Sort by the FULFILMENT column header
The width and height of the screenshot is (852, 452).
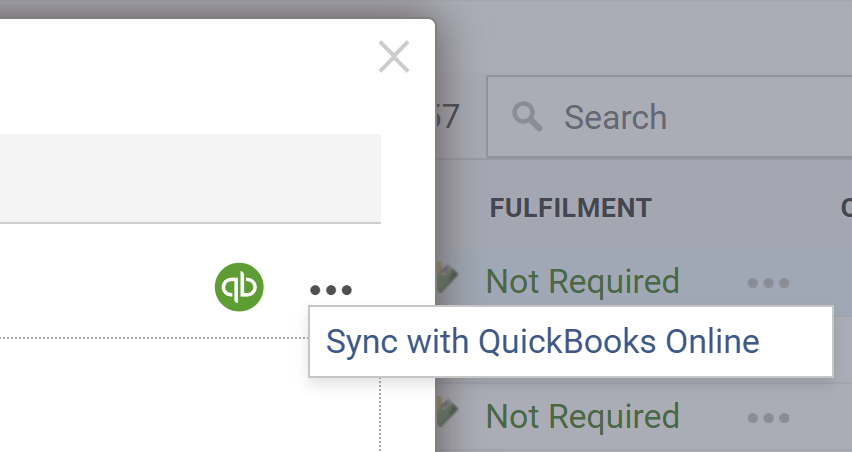coord(570,208)
